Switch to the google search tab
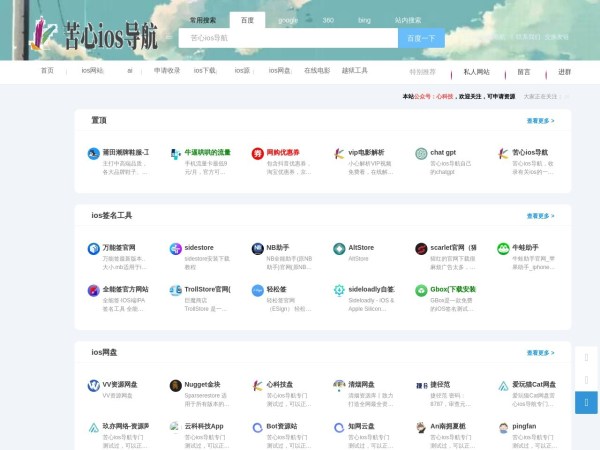Image resolution: width=600 pixels, height=450 pixels. pyautogui.click(x=287, y=20)
